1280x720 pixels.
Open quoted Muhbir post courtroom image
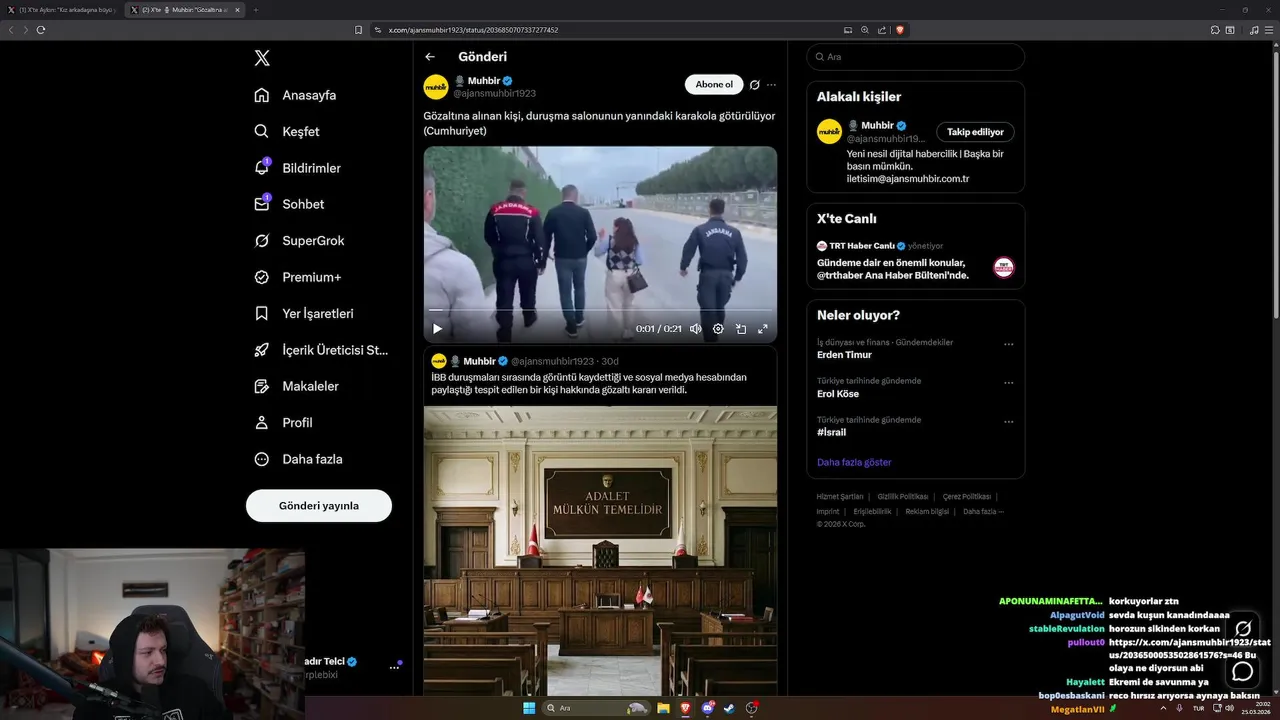[600, 550]
